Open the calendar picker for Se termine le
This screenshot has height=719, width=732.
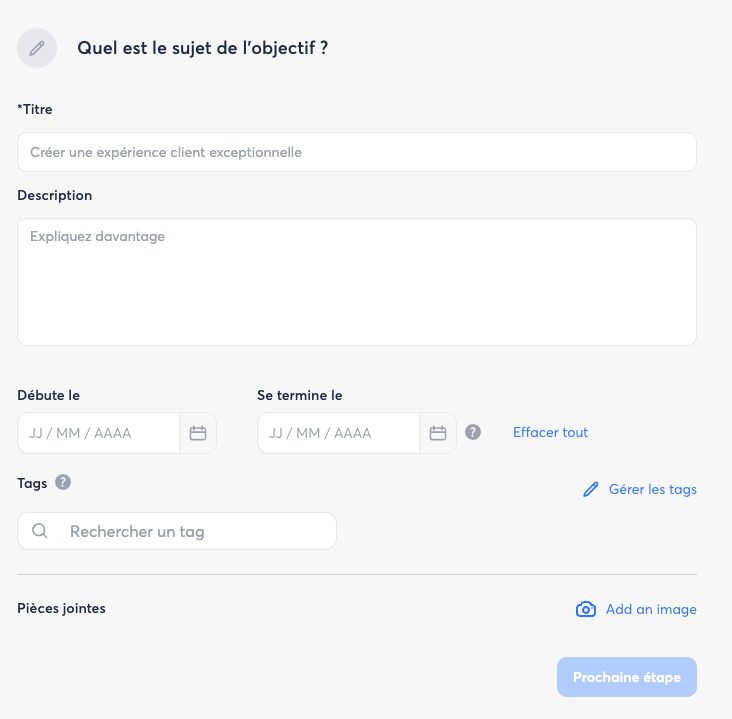[438, 433]
